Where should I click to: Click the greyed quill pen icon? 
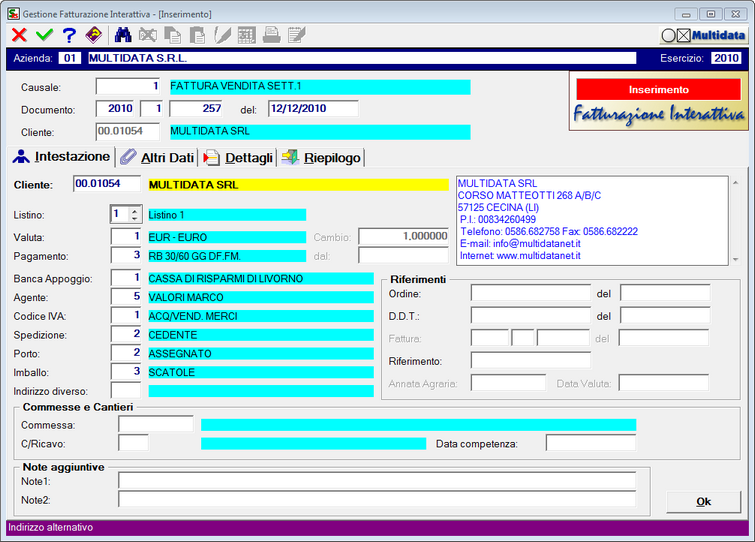coord(222,35)
